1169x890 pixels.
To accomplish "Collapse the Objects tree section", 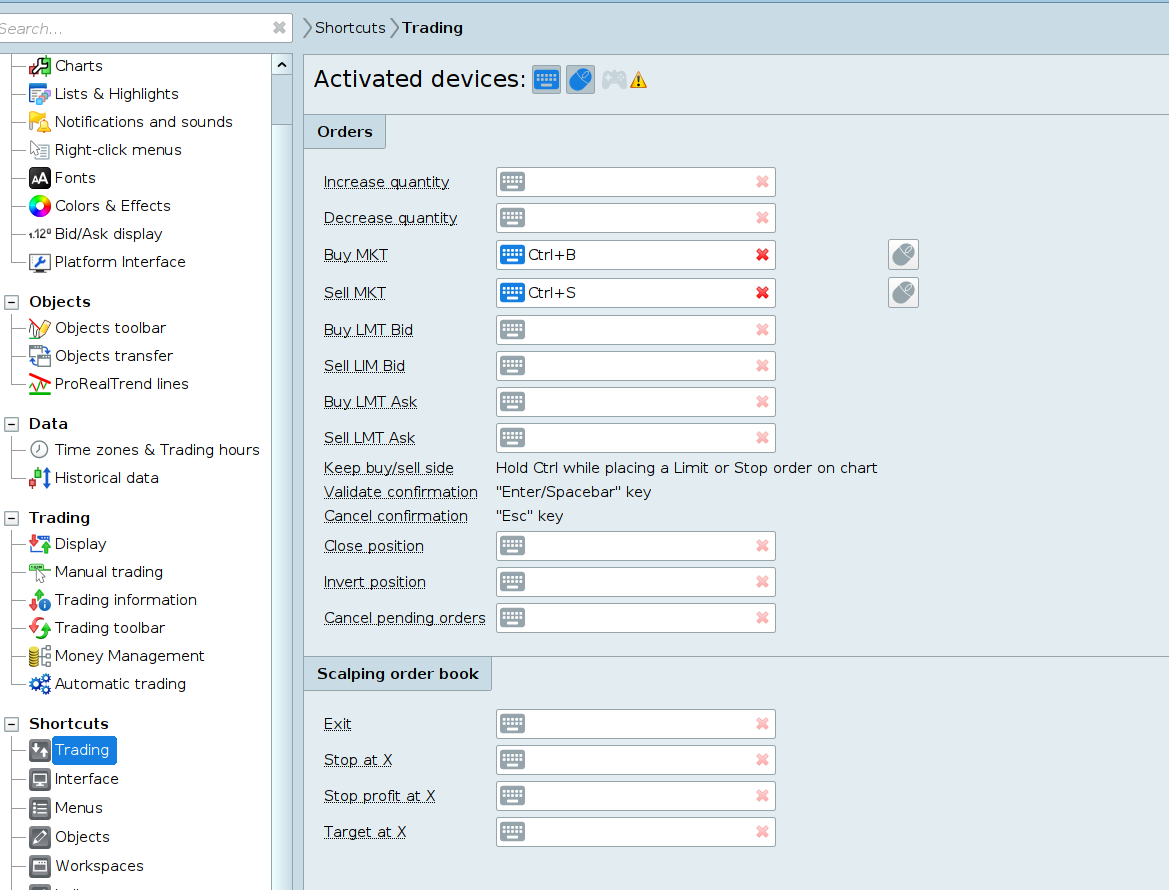I will coord(12,302).
